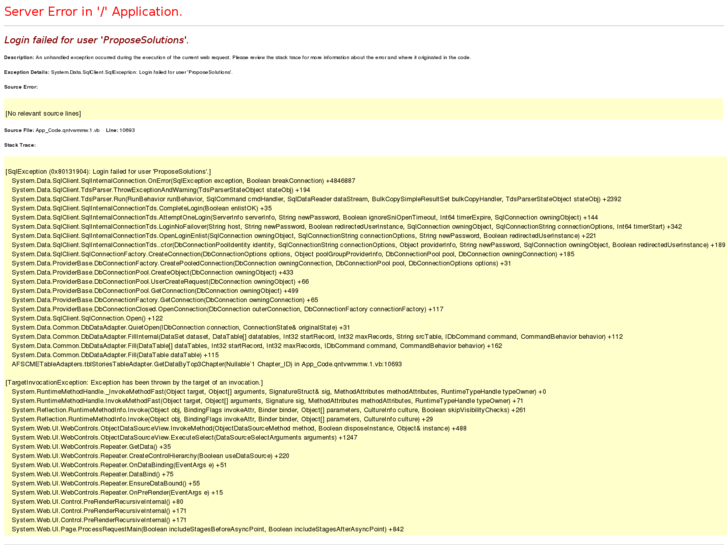This screenshot has width=727, height=545.
Task: Click the 'Server Error in '/' Application.' heading
Action: click(x=93, y=12)
